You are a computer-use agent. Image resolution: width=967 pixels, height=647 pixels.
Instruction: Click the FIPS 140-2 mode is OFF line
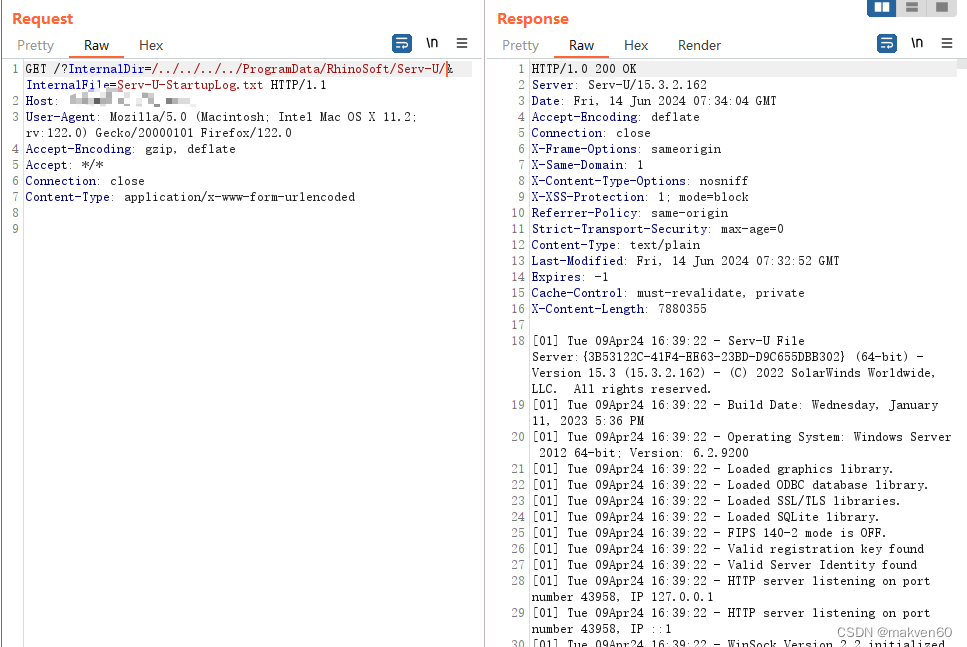709,533
